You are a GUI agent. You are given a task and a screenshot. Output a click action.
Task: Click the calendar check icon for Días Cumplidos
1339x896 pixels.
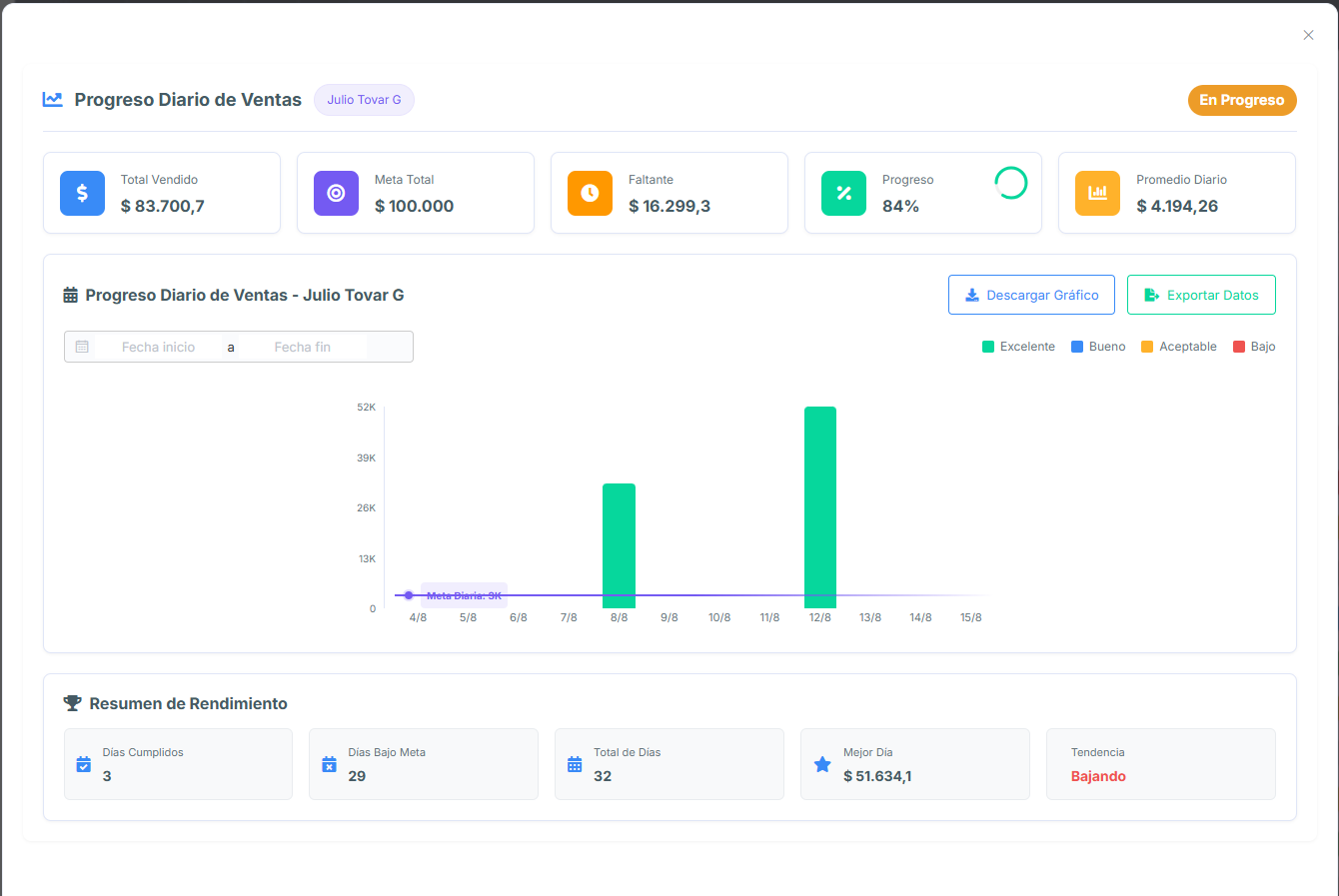point(84,765)
